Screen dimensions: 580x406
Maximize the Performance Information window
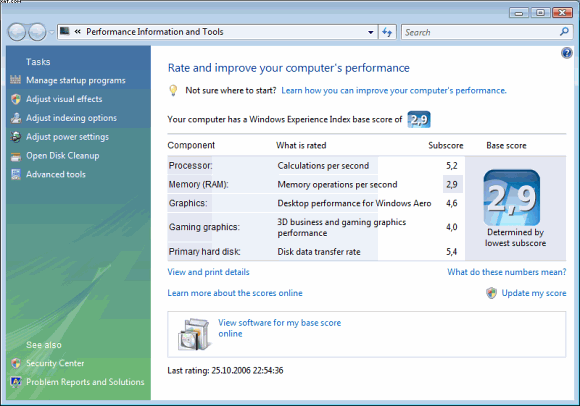coord(540,13)
